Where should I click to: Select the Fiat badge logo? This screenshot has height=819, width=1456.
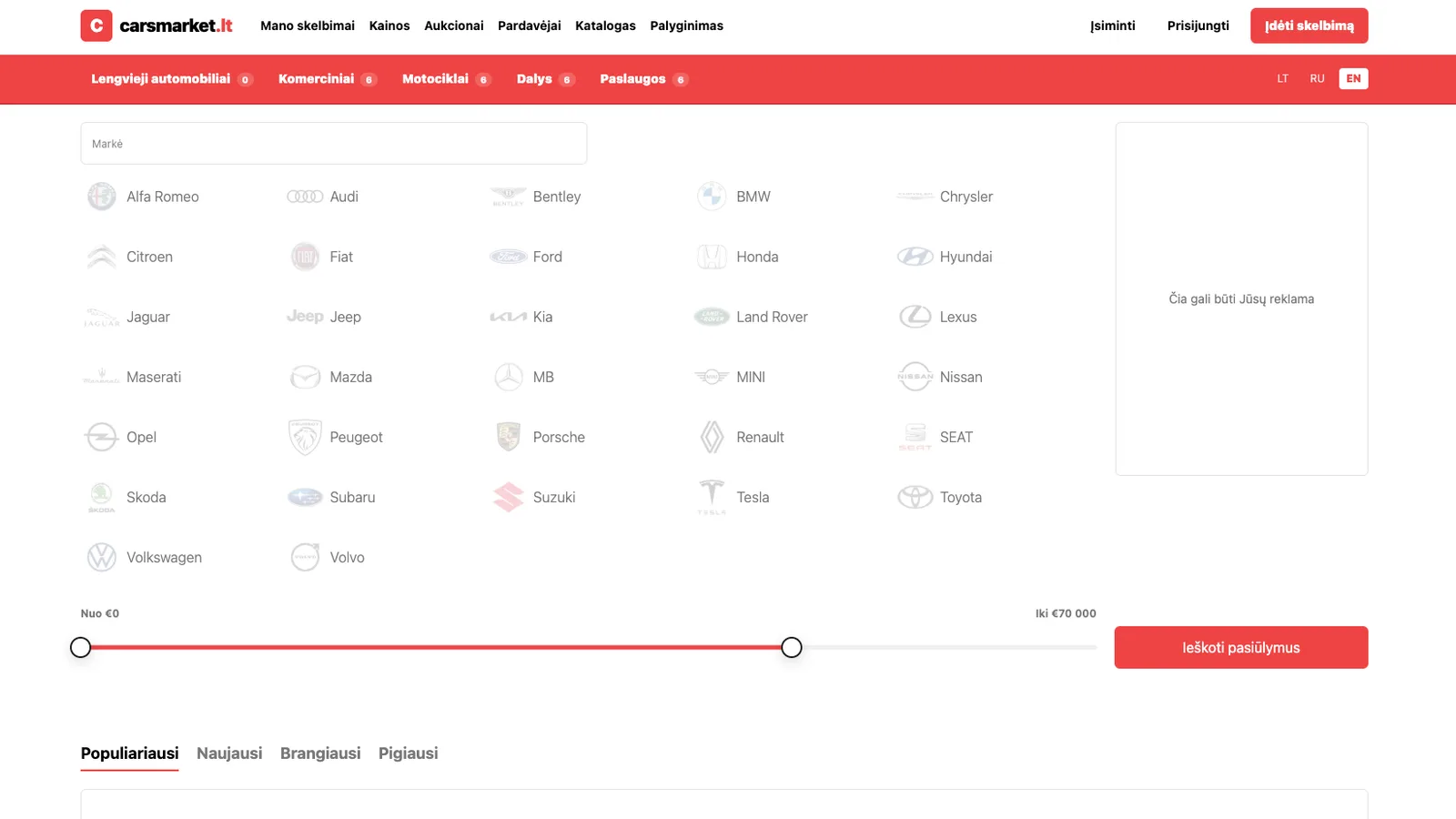(305, 257)
